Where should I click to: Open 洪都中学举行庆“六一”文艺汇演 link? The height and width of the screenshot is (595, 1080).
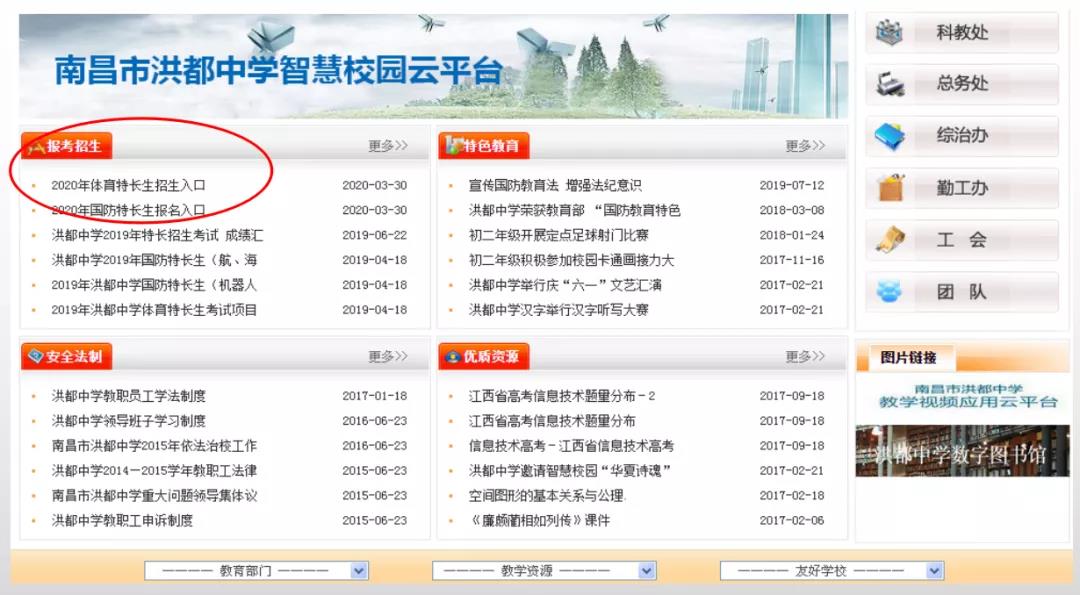pos(565,285)
